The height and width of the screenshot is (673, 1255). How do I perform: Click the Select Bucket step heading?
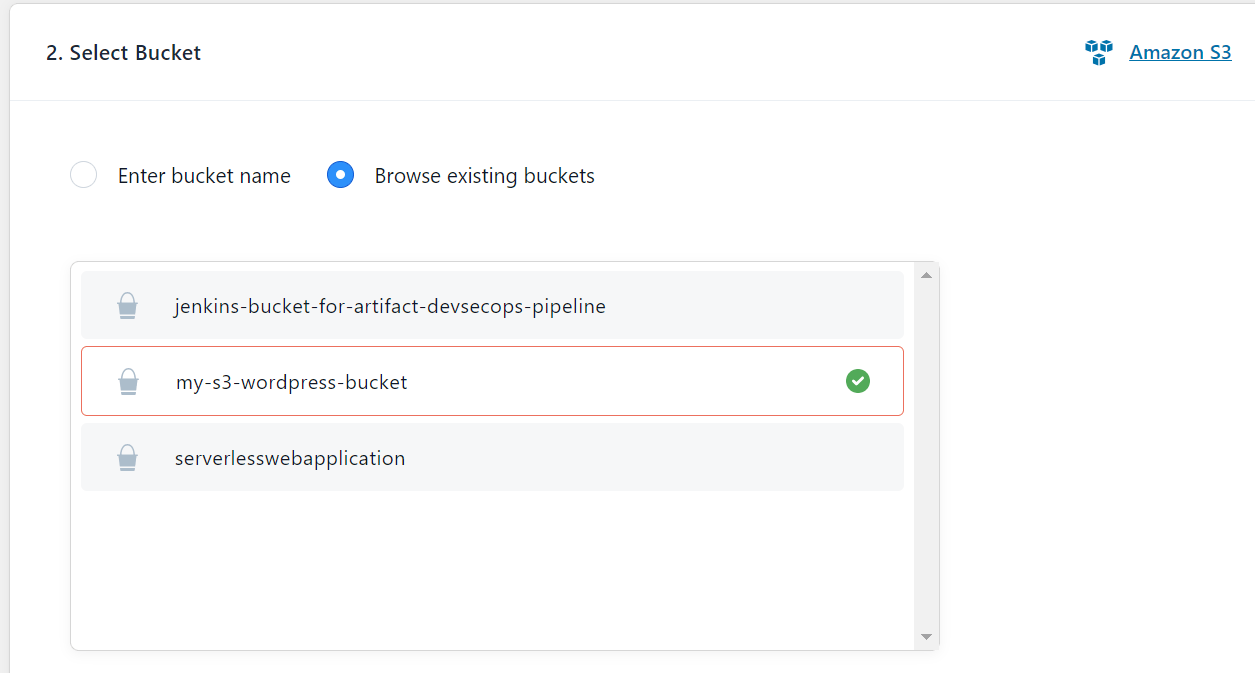pos(122,52)
